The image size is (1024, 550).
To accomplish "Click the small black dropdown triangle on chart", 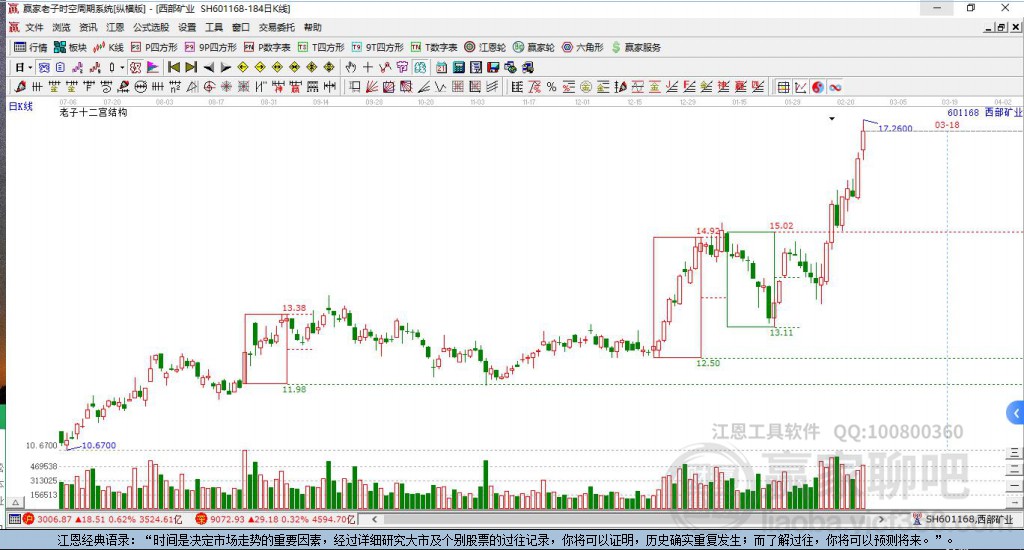I will point(832,119).
